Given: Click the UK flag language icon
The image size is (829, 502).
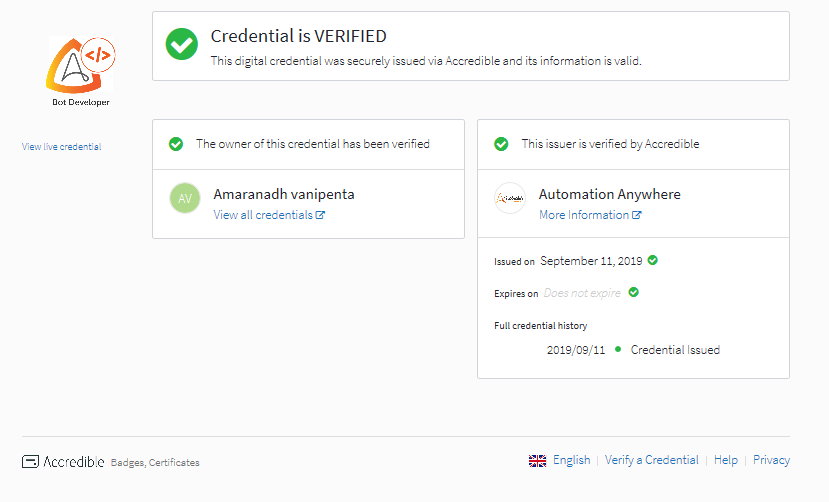Looking at the screenshot, I should [x=538, y=461].
